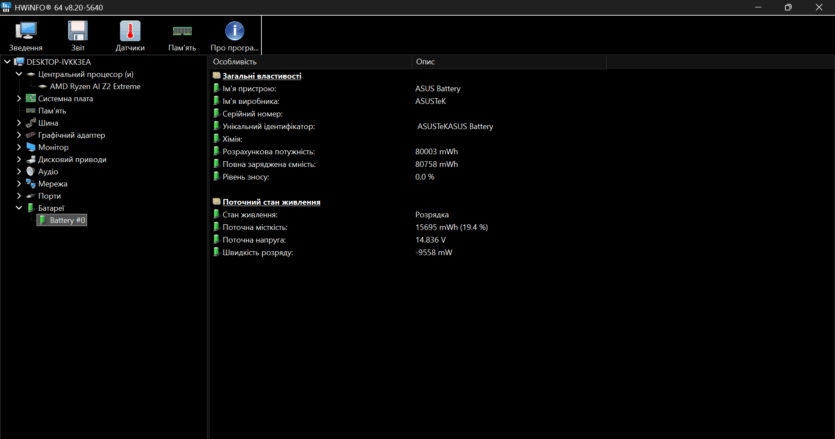Click the Особливість column header
The image size is (835, 439).
click(234, 62)
